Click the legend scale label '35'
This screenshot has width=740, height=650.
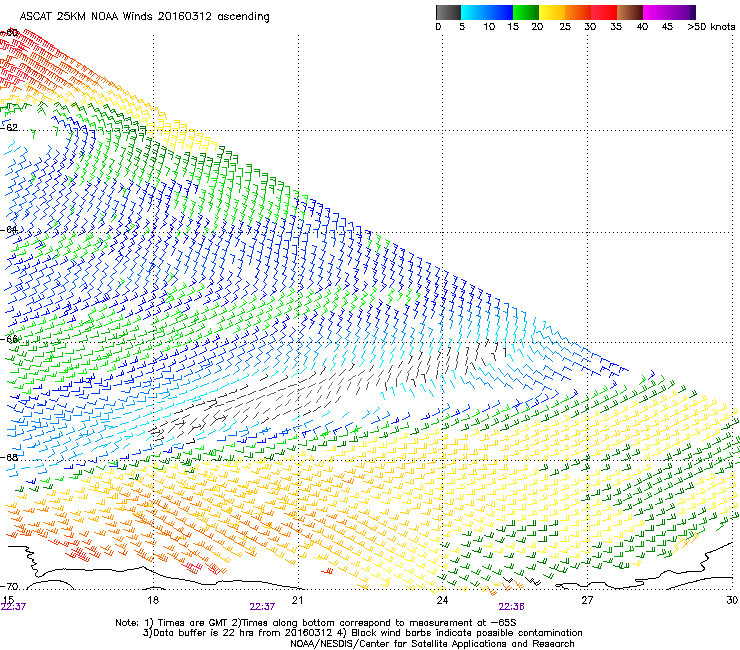point(616,27)
